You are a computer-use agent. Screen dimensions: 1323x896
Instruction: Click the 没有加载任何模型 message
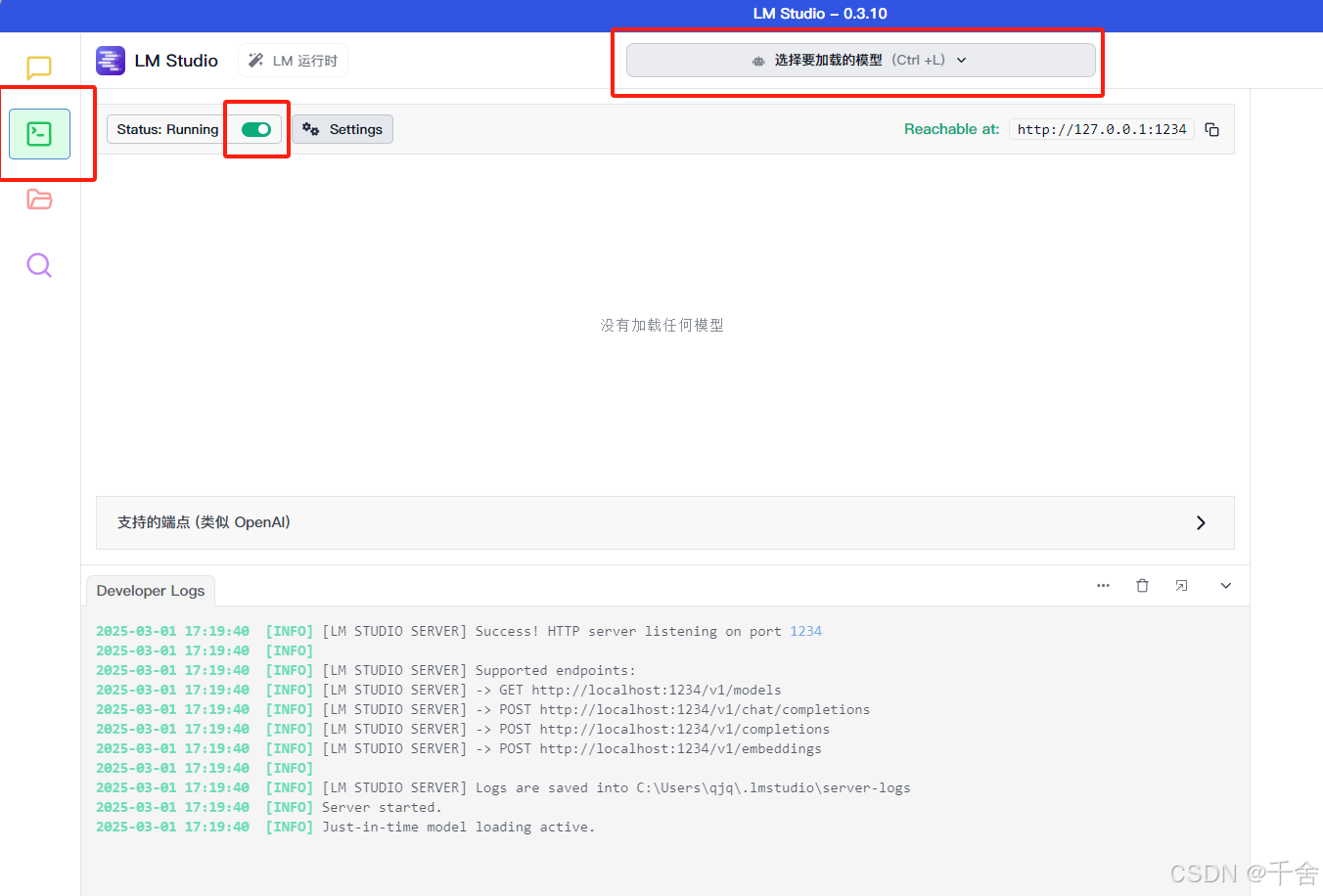pyautogui.click(x=661, y=325)
